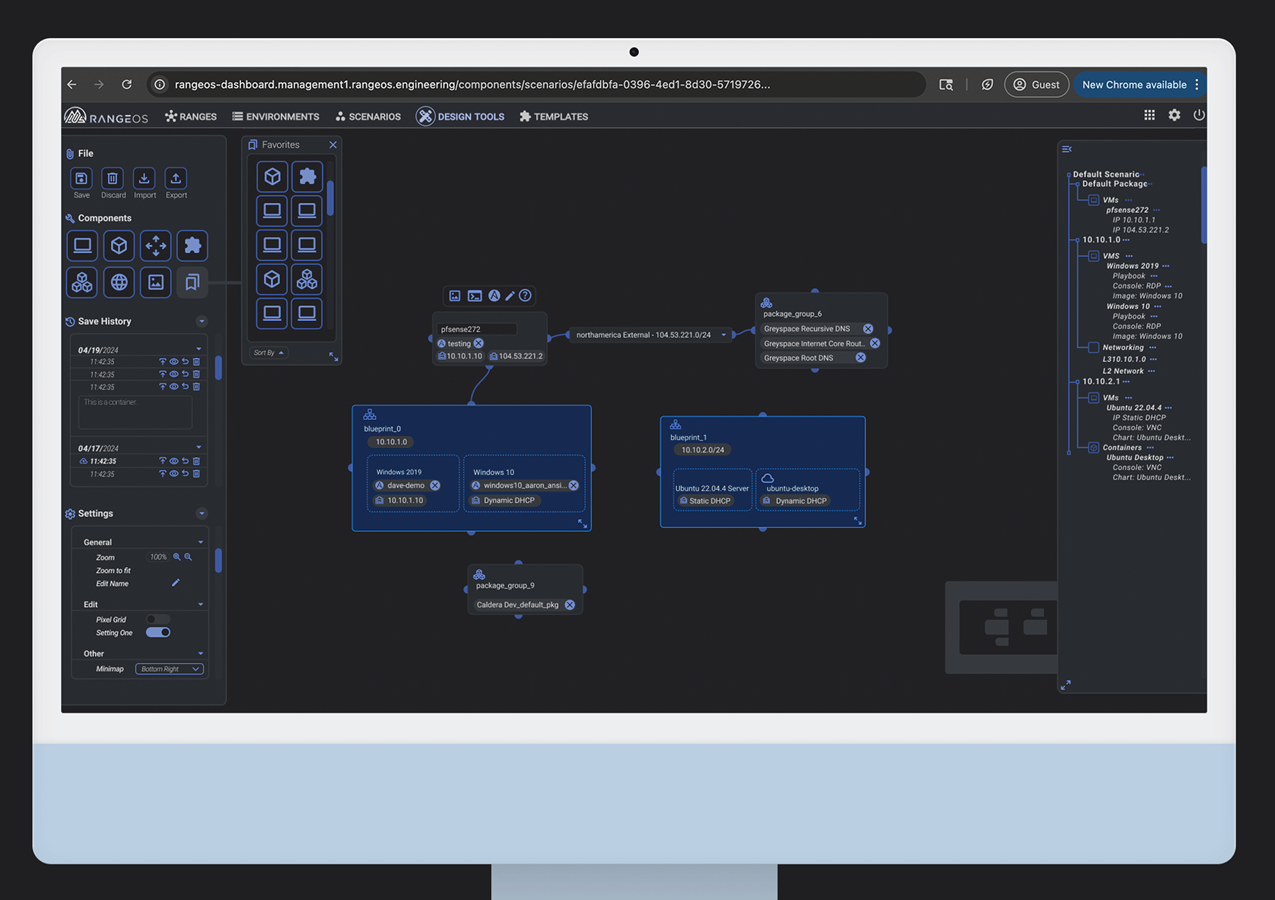Select the stacked cubes package component
Screen dimensions: 1275x900
pos(82,282)
